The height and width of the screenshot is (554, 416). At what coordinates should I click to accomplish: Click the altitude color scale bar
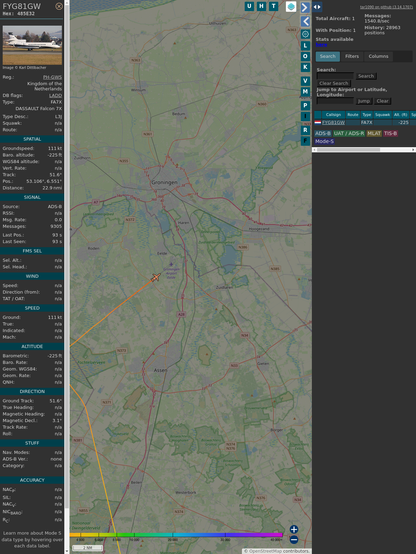(176, 535)
